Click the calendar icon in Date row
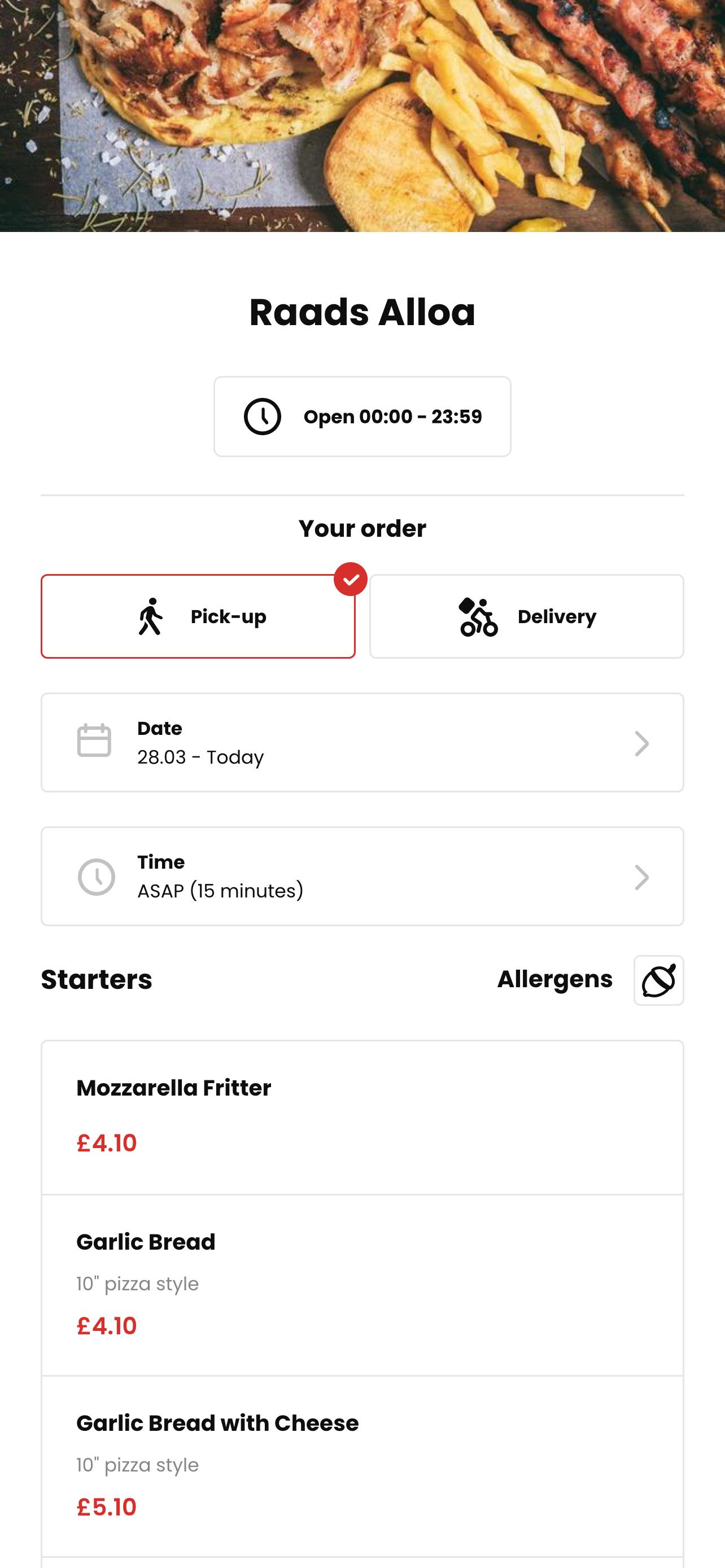Screen dimensions: 725x1568 point(94,740)
